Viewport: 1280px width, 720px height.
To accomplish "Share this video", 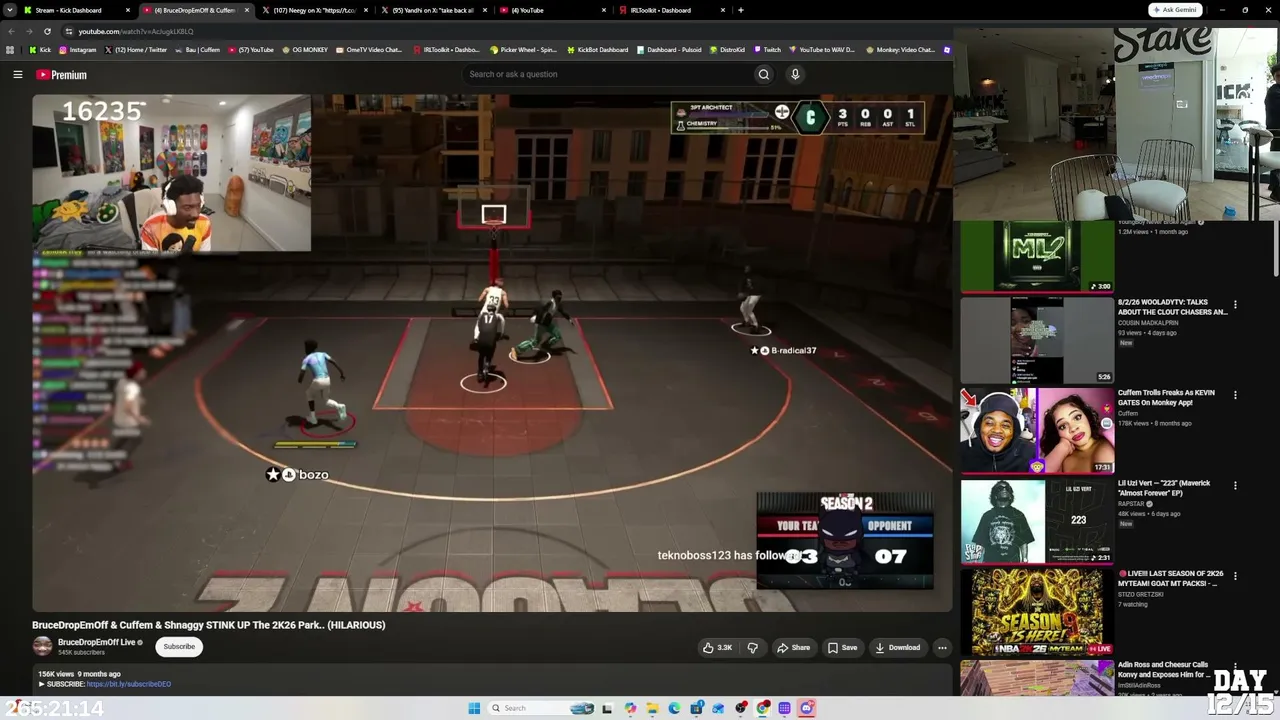I will (x=793, y=647).
